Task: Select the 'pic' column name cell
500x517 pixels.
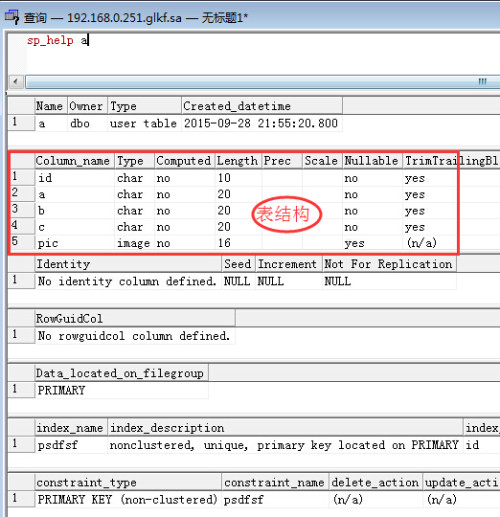Action: tap(75, 243)
